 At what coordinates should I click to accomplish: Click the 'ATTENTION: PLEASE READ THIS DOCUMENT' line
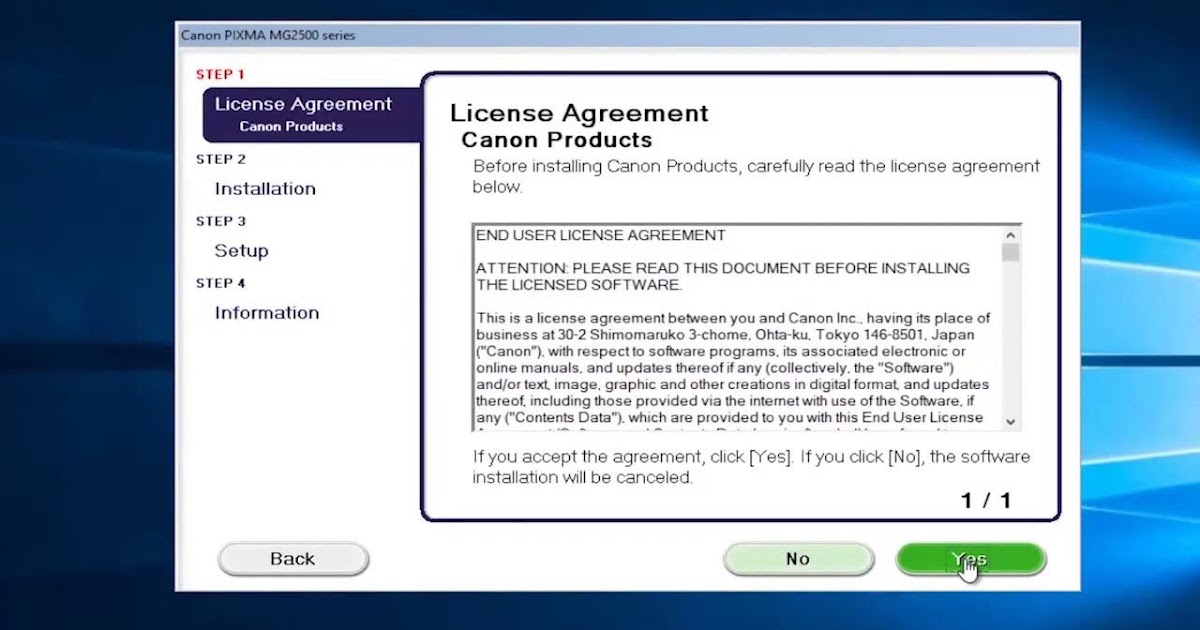(x=723, y=276)
